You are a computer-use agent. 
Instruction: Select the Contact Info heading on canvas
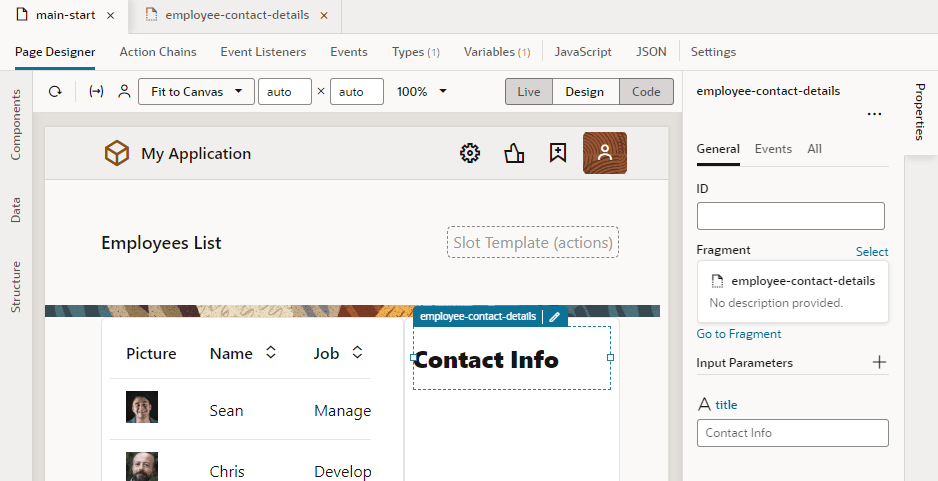click(486, 360)
